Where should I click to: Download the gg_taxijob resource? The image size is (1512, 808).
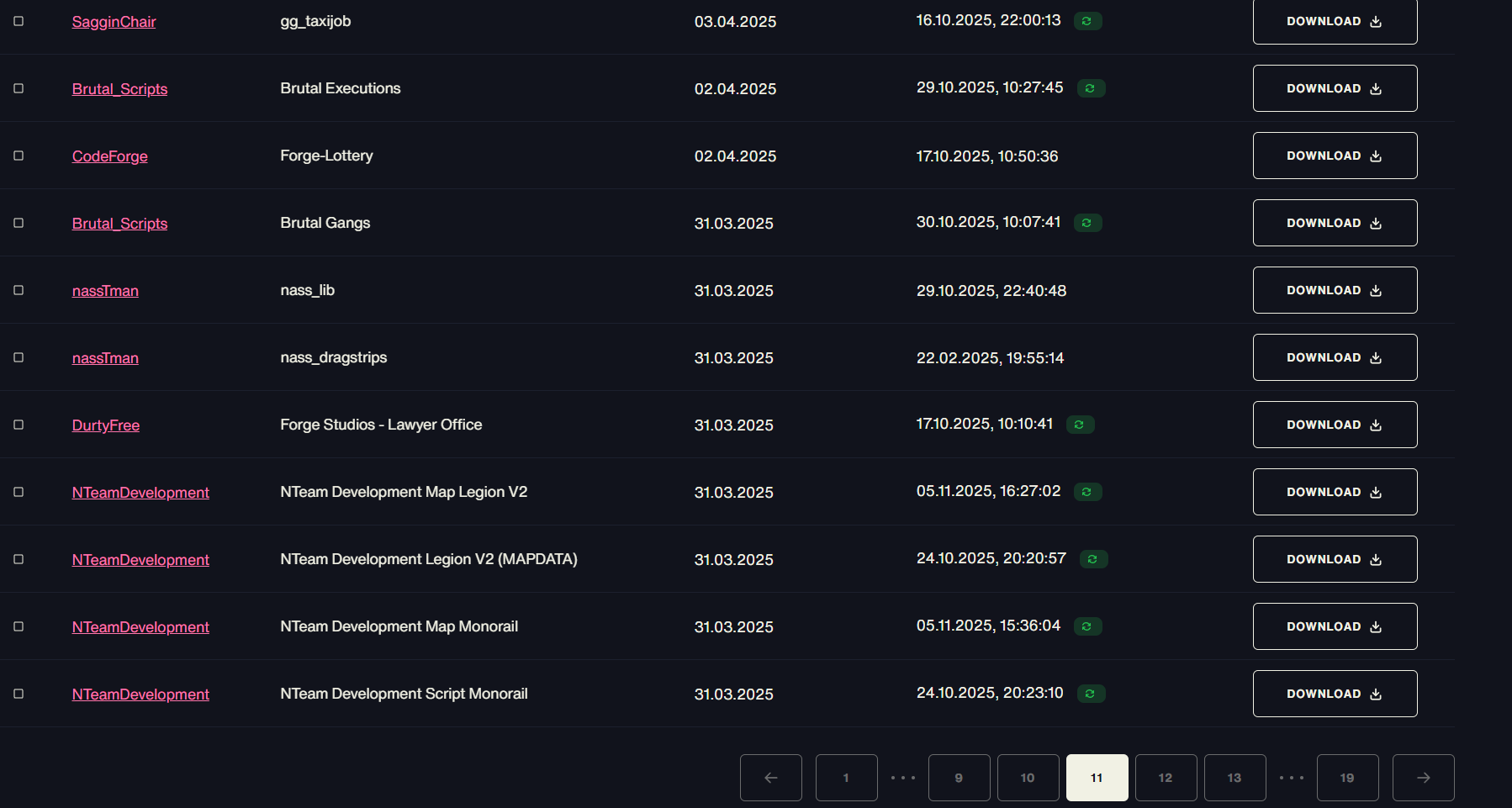tap(1335, 21)
